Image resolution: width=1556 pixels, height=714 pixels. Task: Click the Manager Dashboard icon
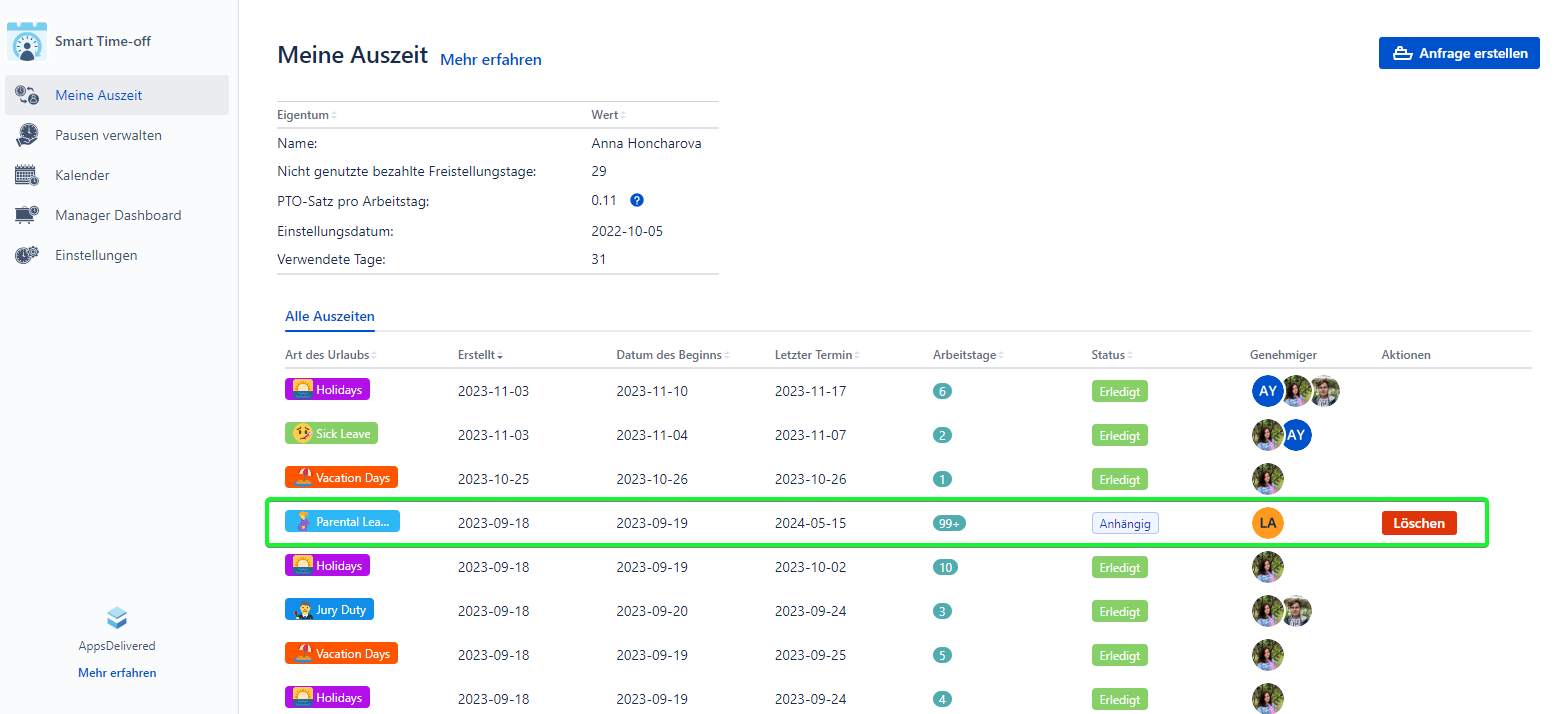click(x=27, y=215)
